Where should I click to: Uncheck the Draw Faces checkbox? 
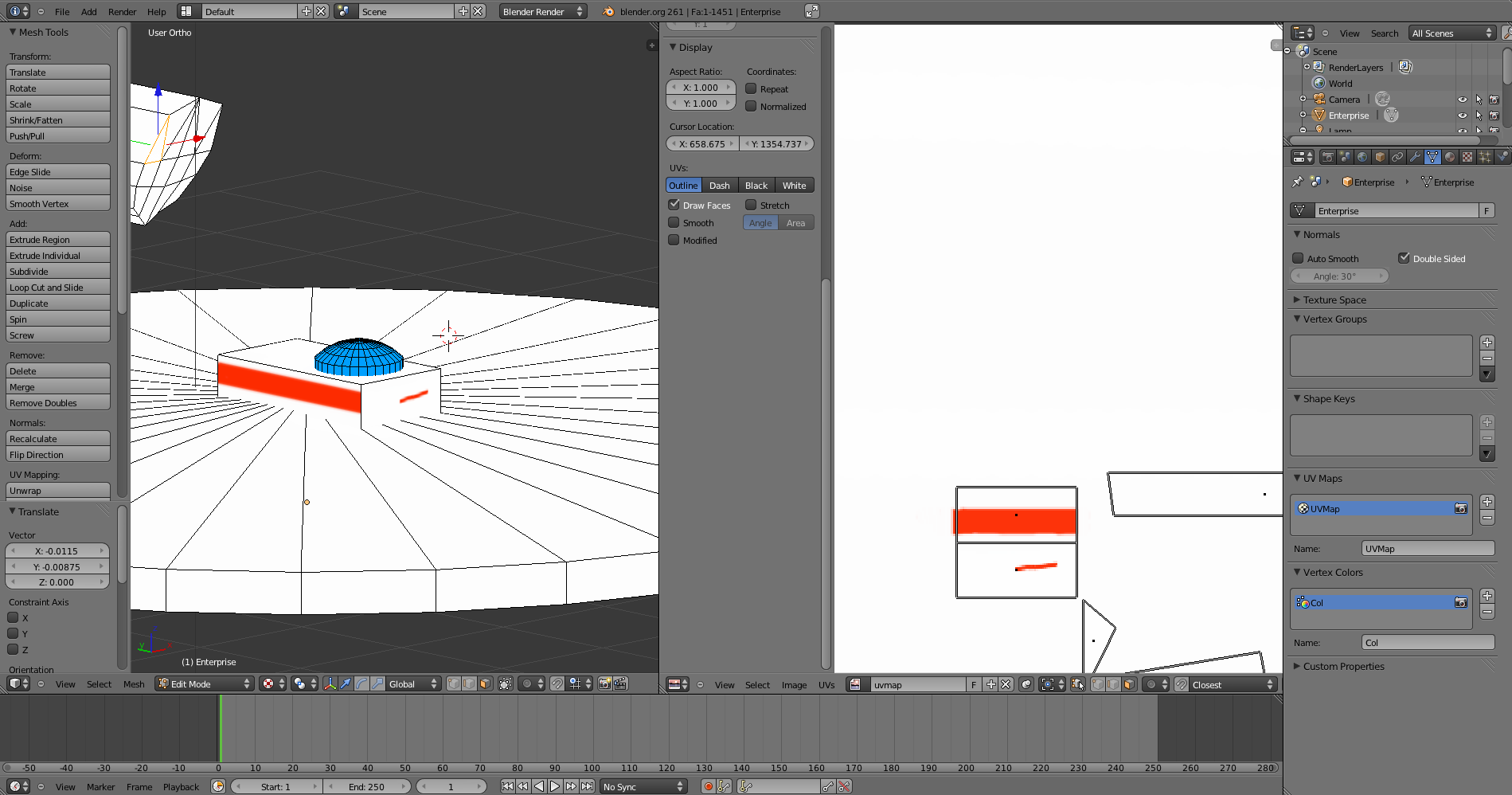(x=674, y=205)
